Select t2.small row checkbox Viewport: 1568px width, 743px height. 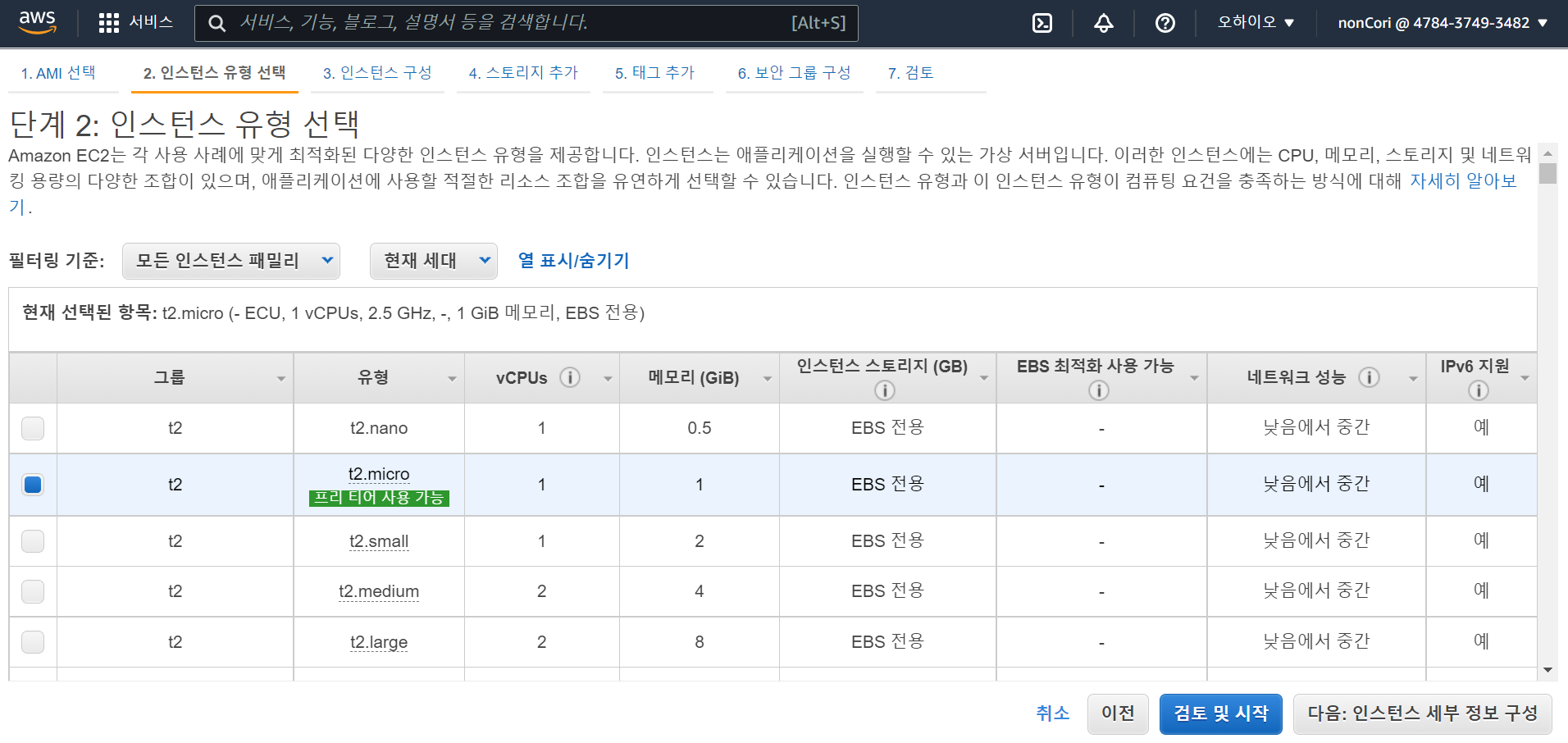pyautogui.click(x=33, y=541)
